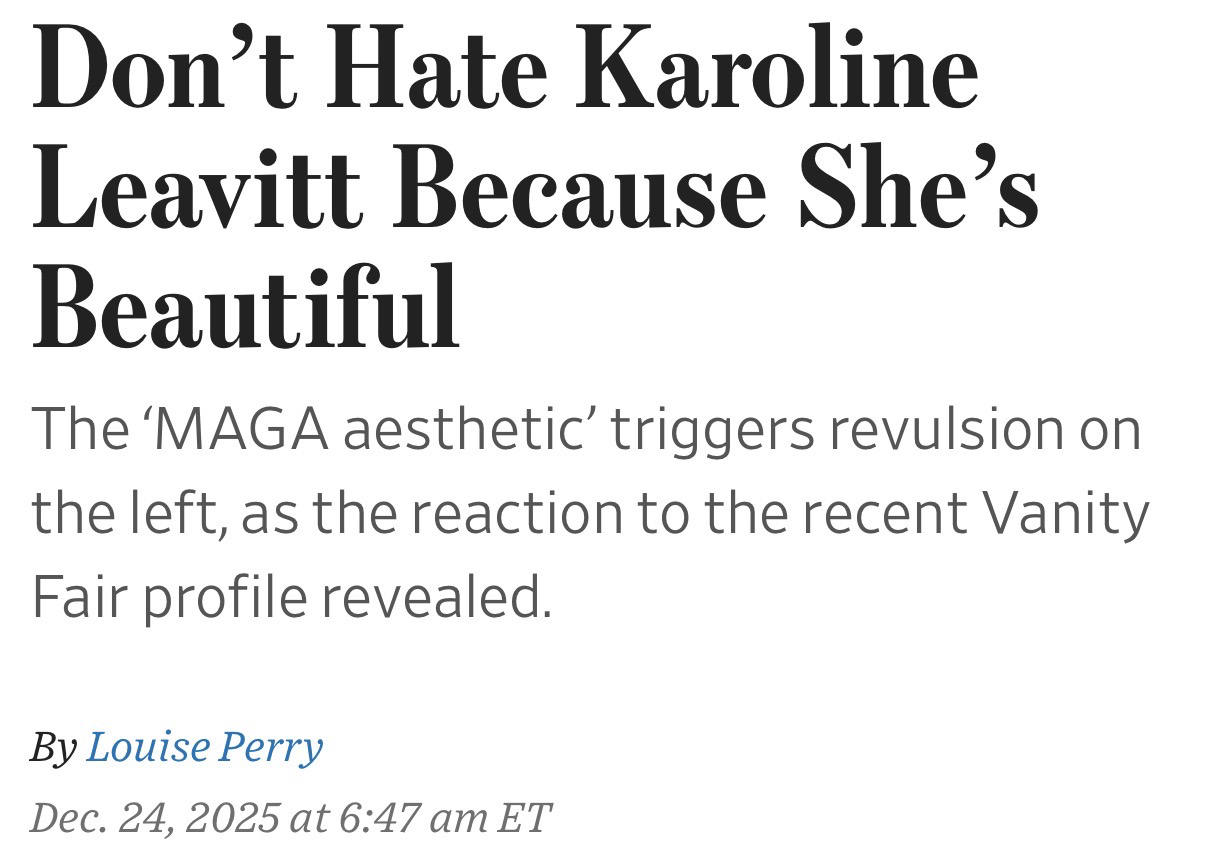Click 'triggers revulsion on' in the subheadline
This screenshot has width=1206, height=859.
876,430
